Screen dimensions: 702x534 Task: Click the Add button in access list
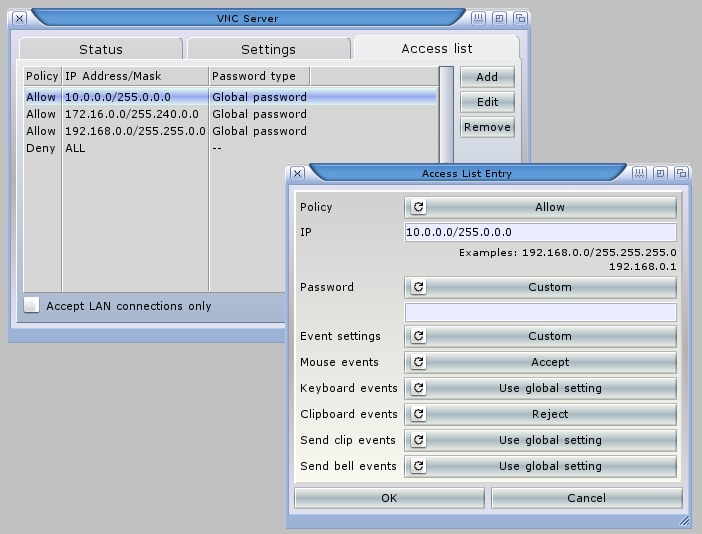(x=487, y=77)
